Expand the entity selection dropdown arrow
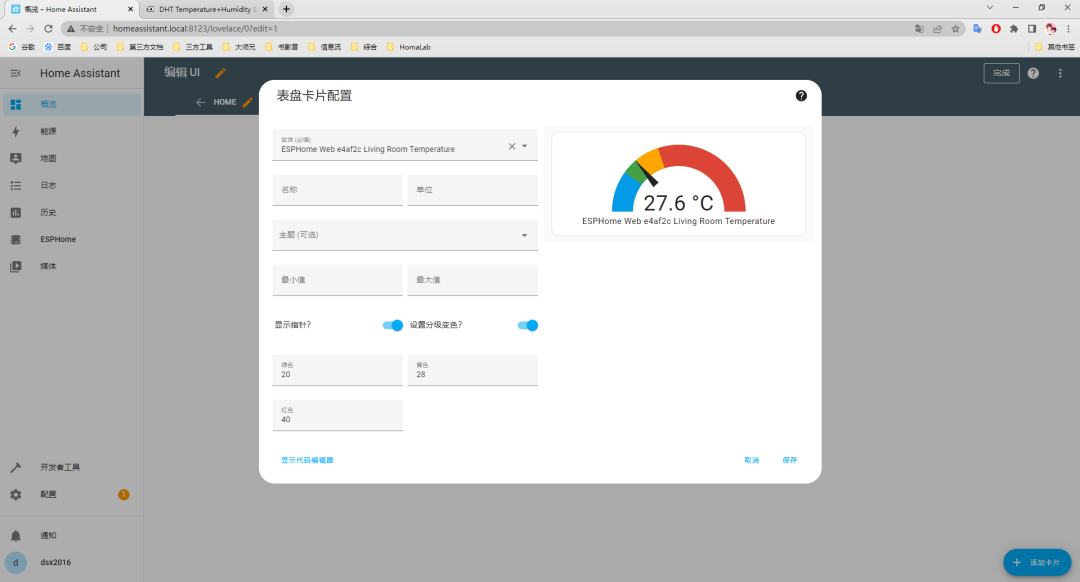Viewport: 1080px width, 582px height. pos(524,144)
